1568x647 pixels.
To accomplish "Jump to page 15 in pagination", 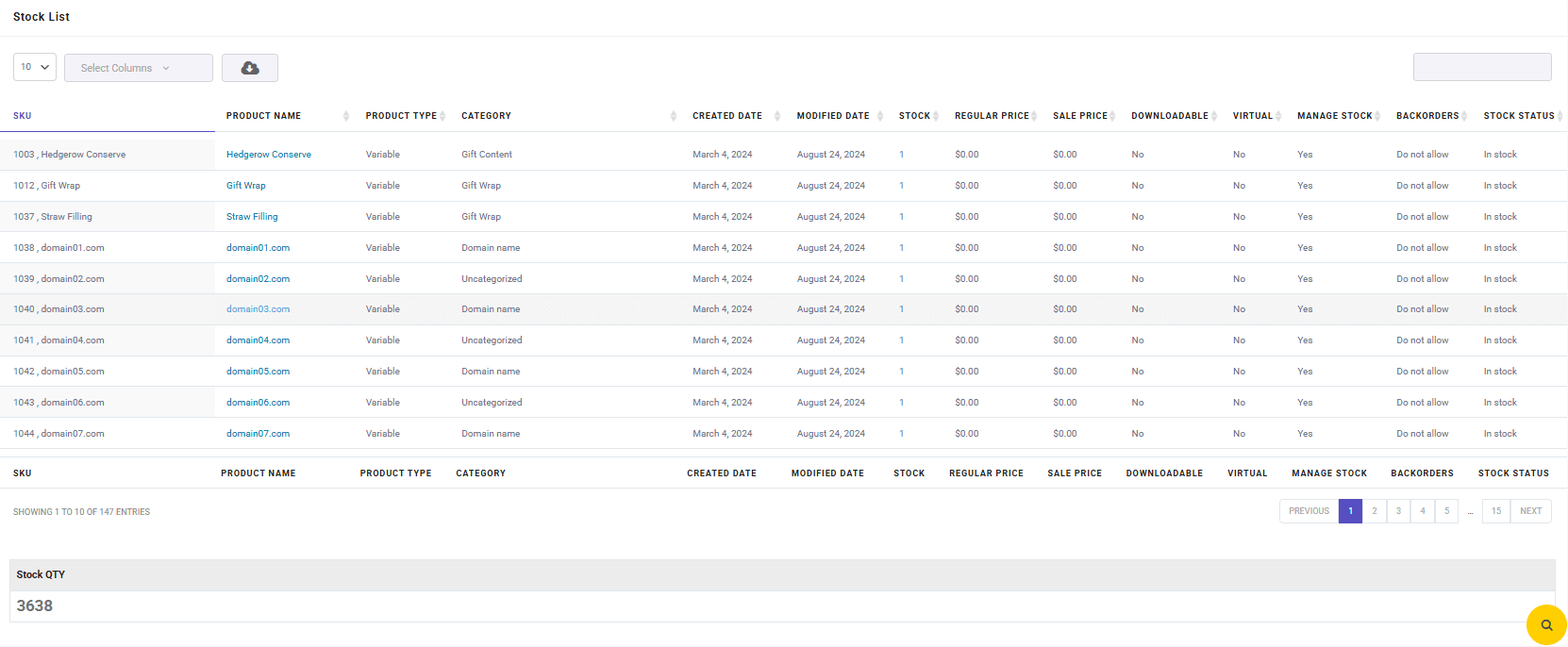I will tap(1496, 511).
